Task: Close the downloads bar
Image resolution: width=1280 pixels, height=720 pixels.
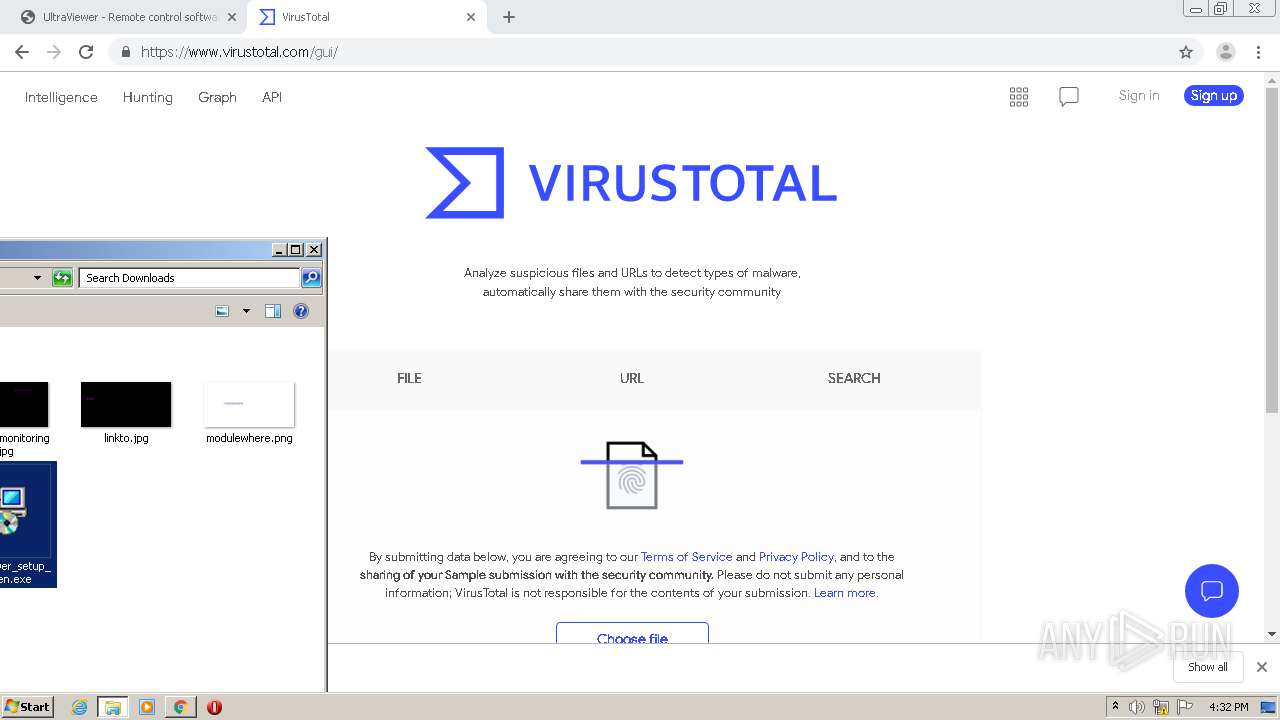Action: coord(1262,667)
